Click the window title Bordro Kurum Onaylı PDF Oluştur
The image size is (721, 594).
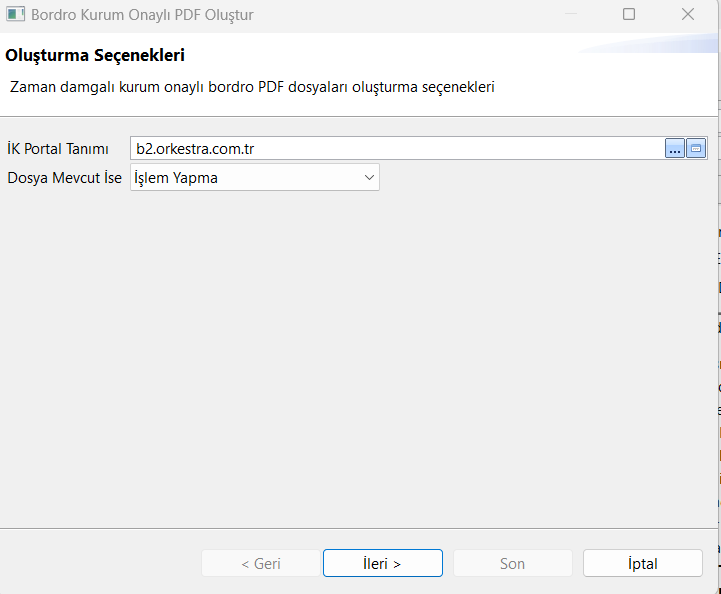click(142, 15)
